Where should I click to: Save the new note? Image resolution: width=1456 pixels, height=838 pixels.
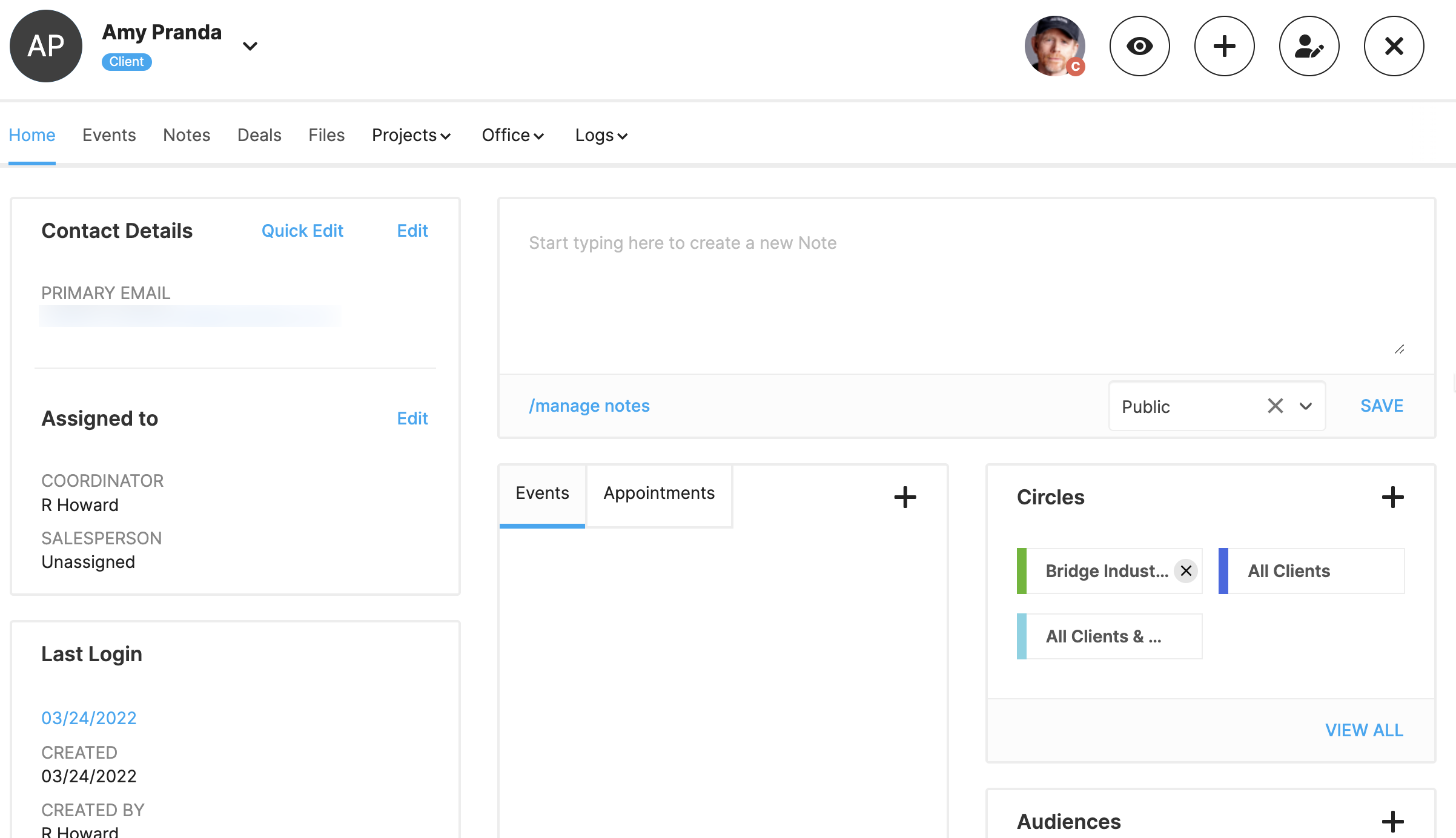[1382, 406]
